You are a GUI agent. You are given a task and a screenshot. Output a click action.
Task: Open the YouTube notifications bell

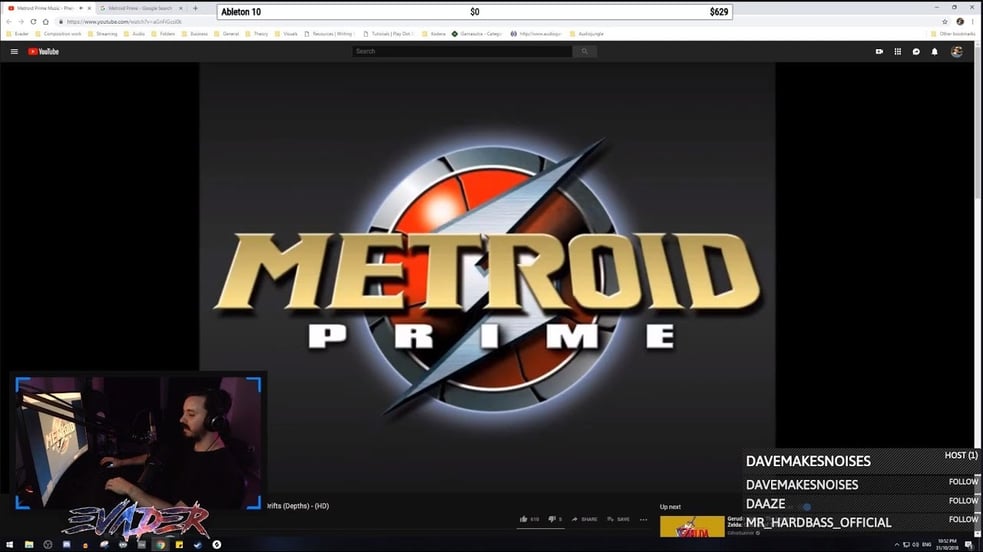pos(934,51)
